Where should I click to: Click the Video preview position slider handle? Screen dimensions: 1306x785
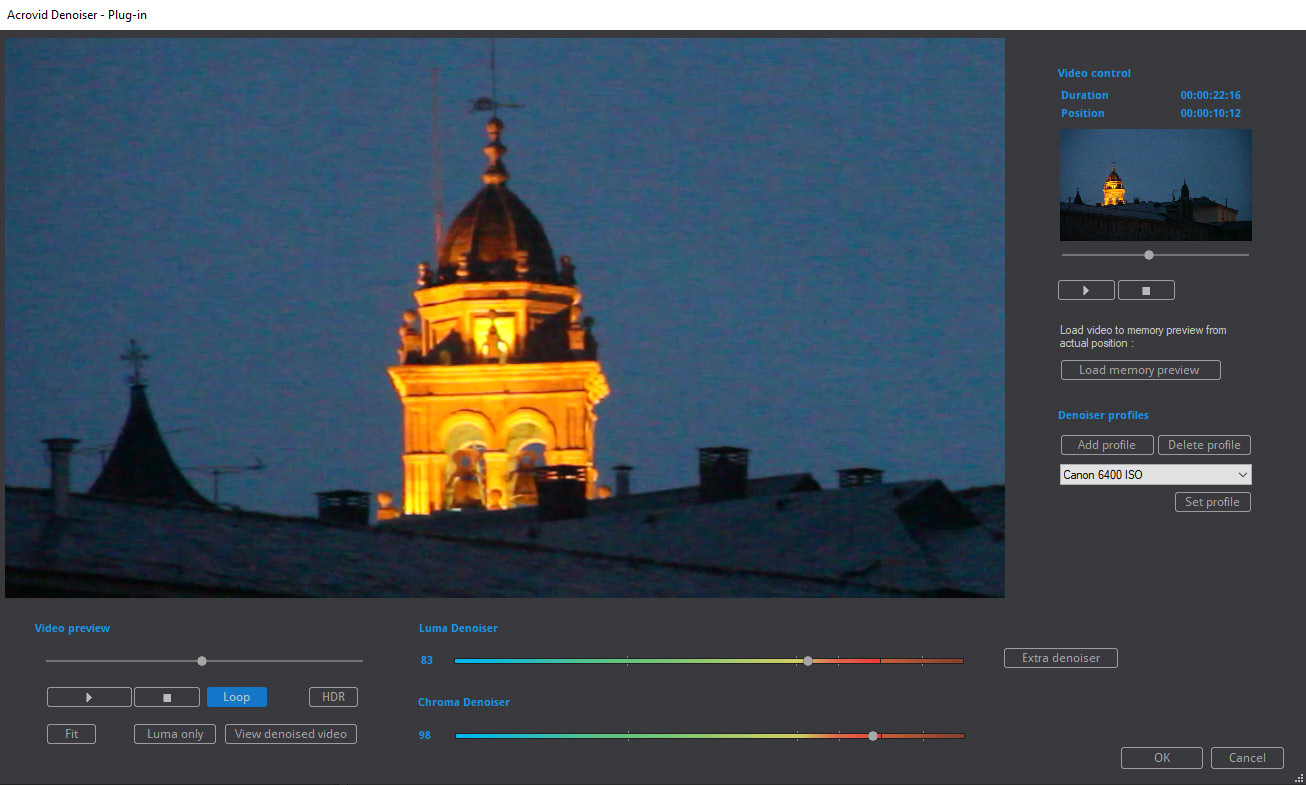[202, 661]
